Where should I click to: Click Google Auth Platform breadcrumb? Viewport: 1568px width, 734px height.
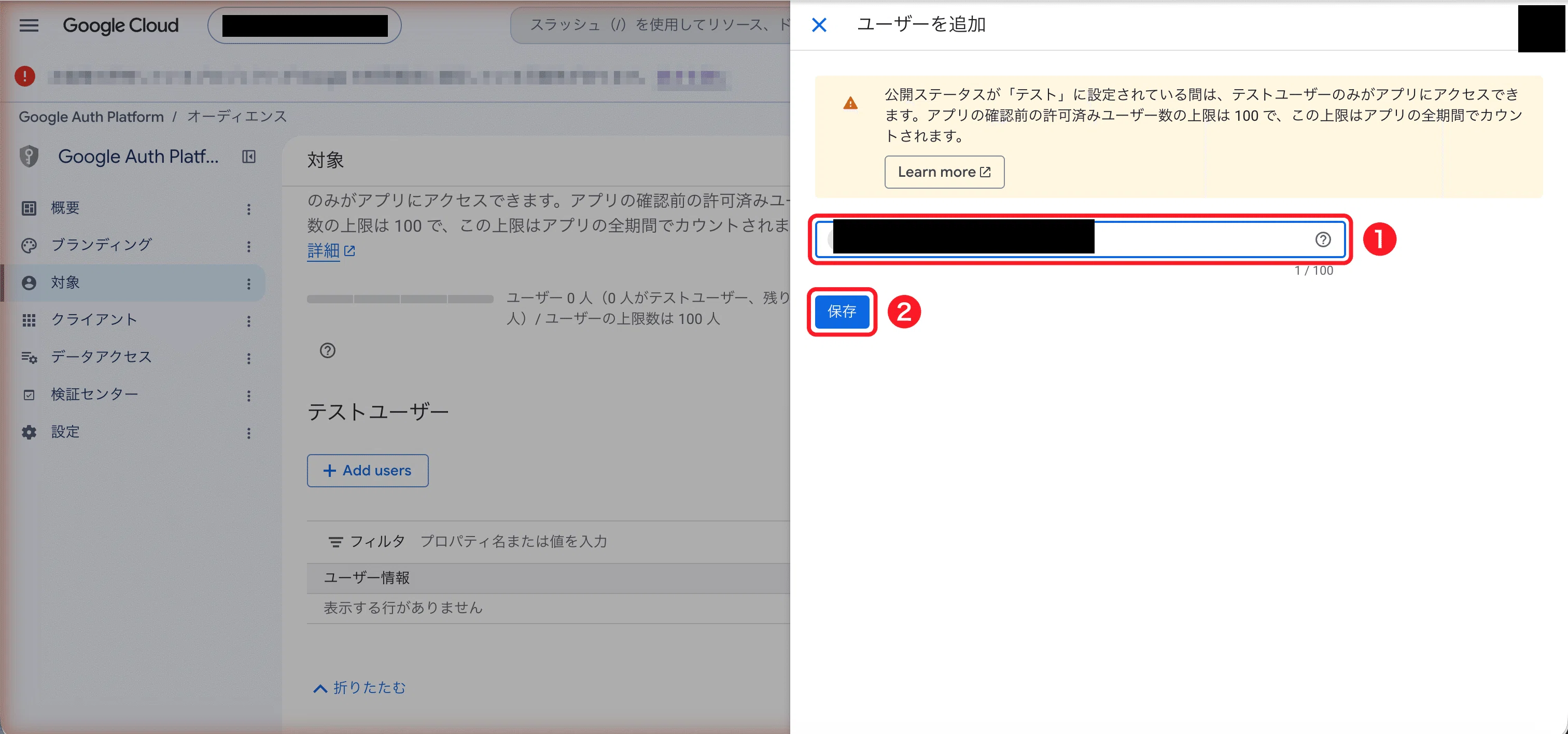(91, 116)
